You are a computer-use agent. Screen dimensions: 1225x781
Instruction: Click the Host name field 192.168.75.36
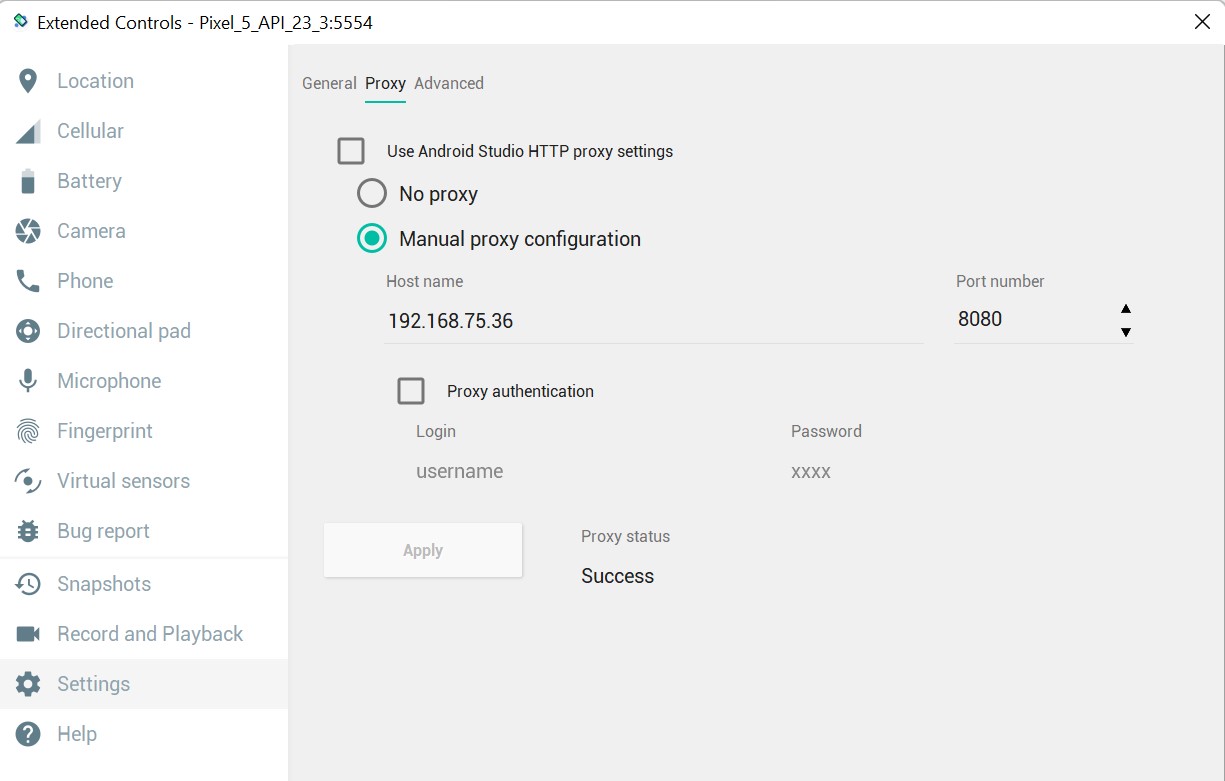(x=653, y=321)
